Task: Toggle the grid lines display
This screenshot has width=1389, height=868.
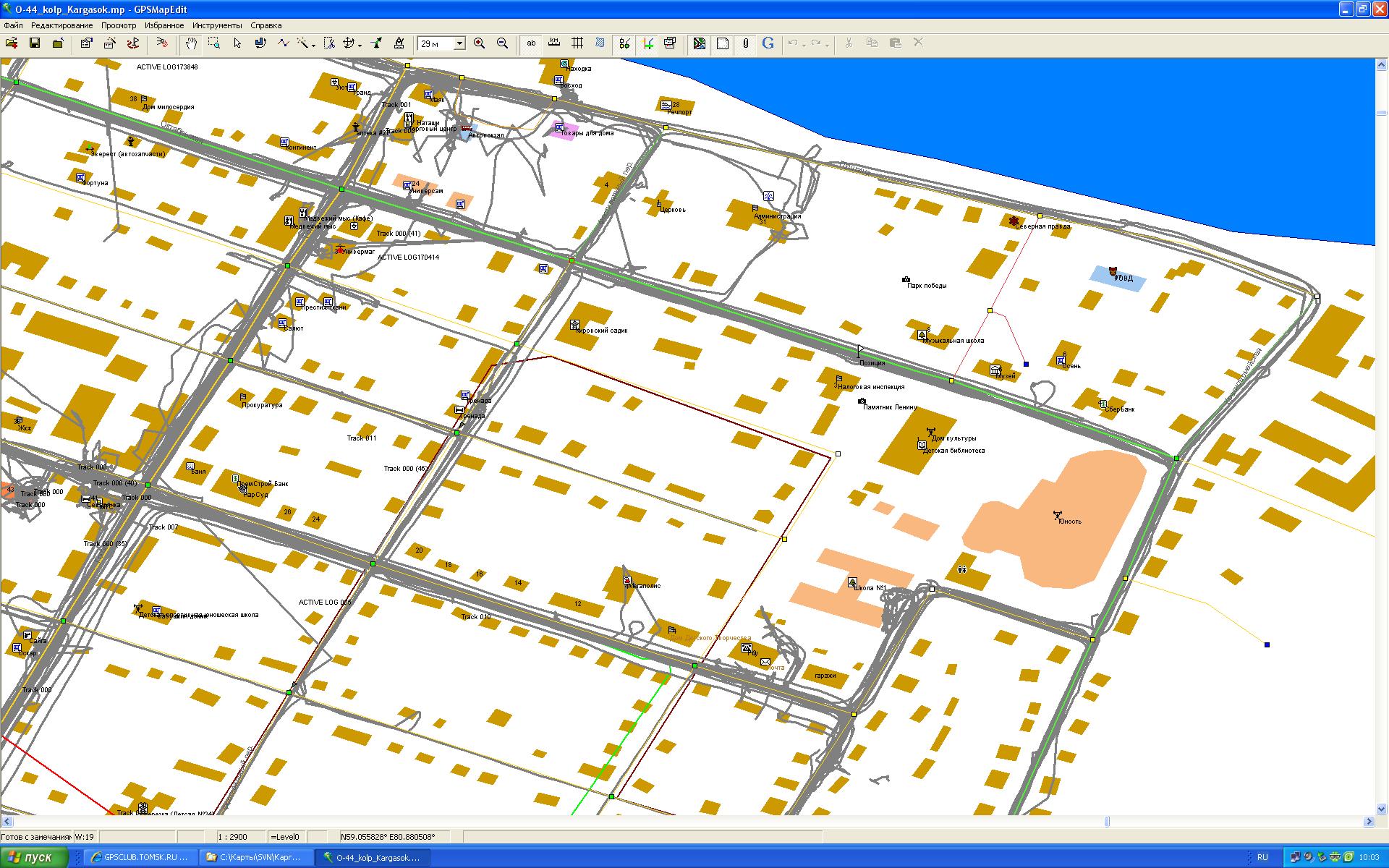Action: [x=577, y=43]
